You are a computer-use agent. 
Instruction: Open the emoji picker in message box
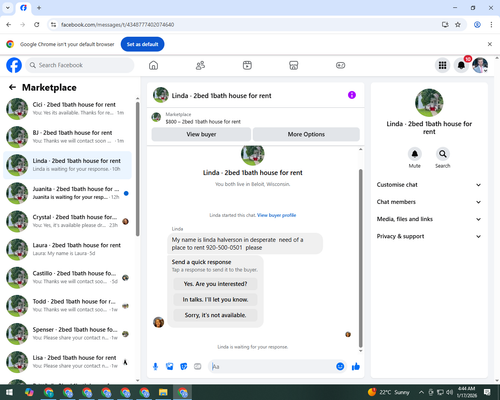(x=340, y=367)
